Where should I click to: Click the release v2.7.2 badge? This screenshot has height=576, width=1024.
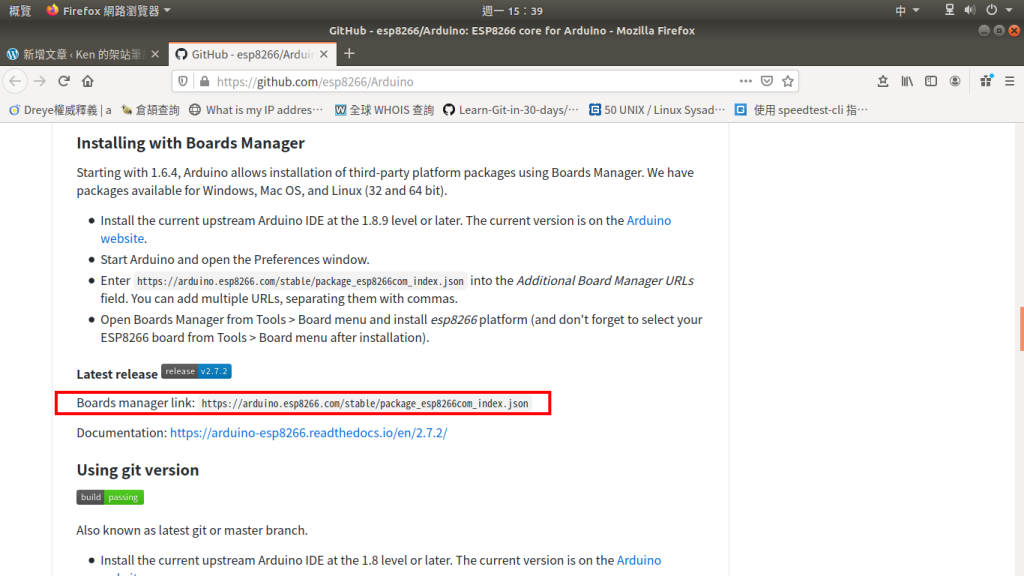pos(196,372)
